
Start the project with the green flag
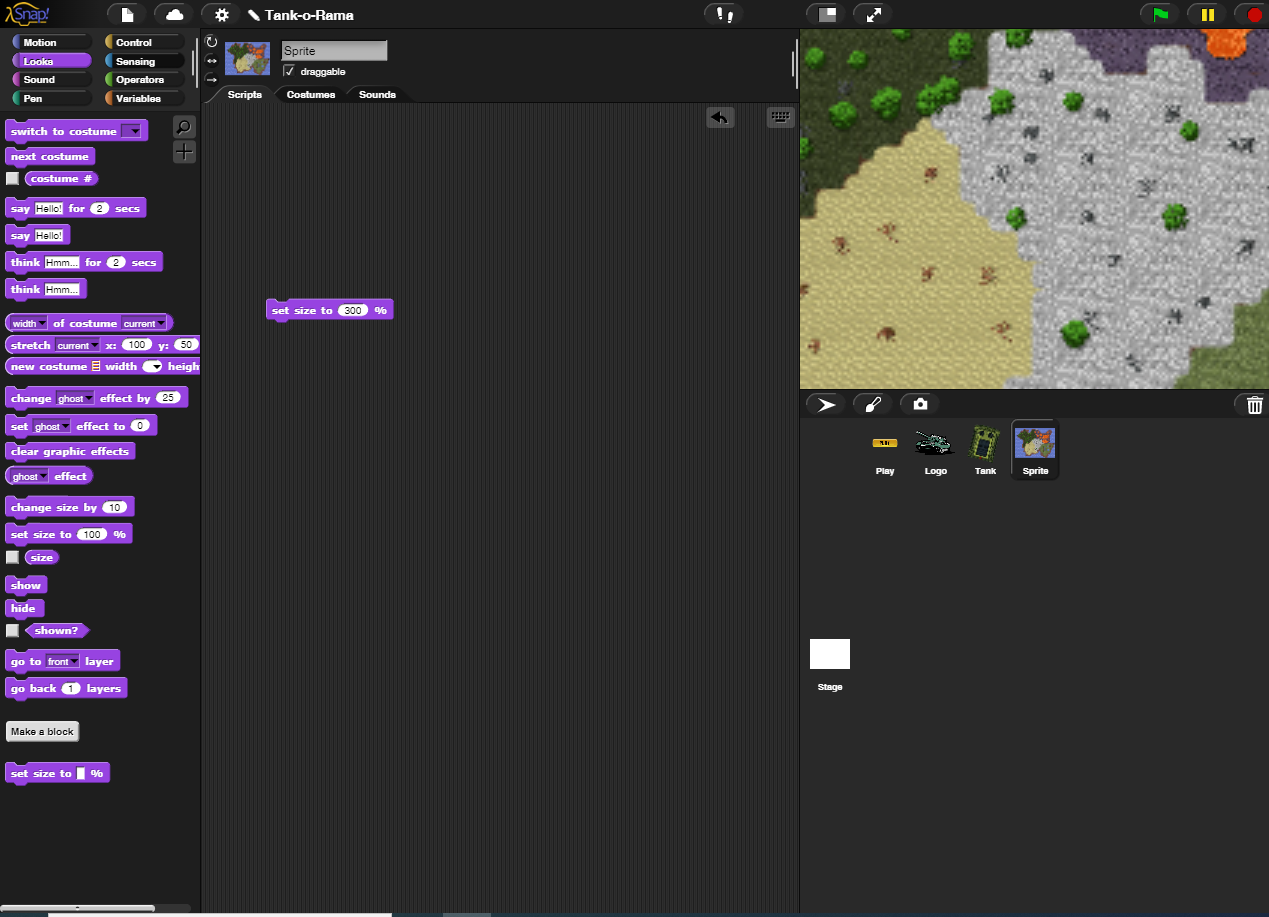pyautogui.click(x=1159, y=14)
